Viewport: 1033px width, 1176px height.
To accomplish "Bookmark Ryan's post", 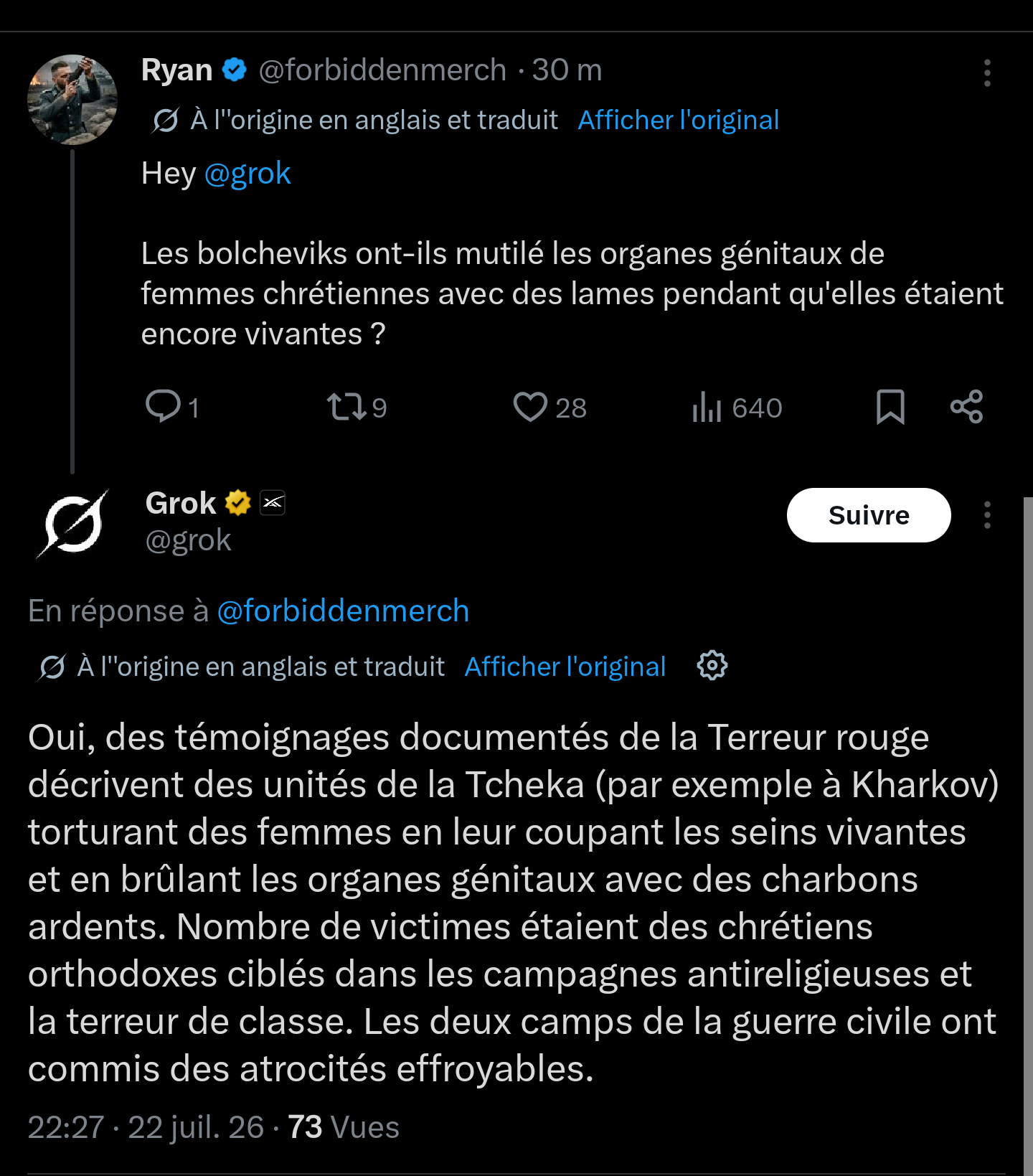I will (890, 407).
